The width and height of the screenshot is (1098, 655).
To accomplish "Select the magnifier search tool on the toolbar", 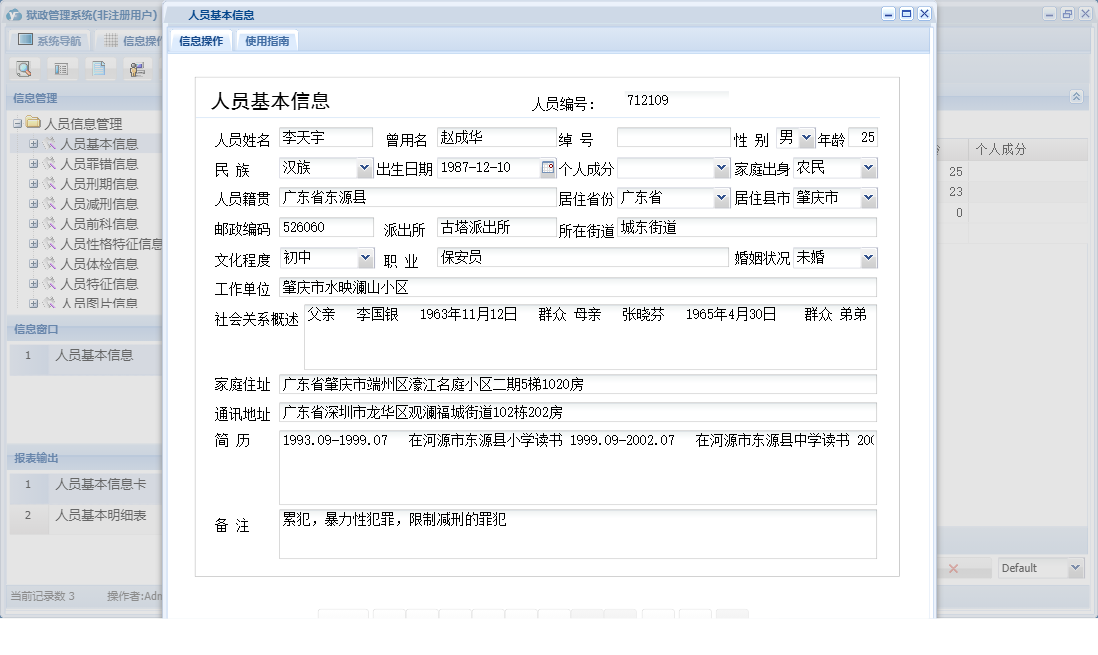I will click(22, 68).
